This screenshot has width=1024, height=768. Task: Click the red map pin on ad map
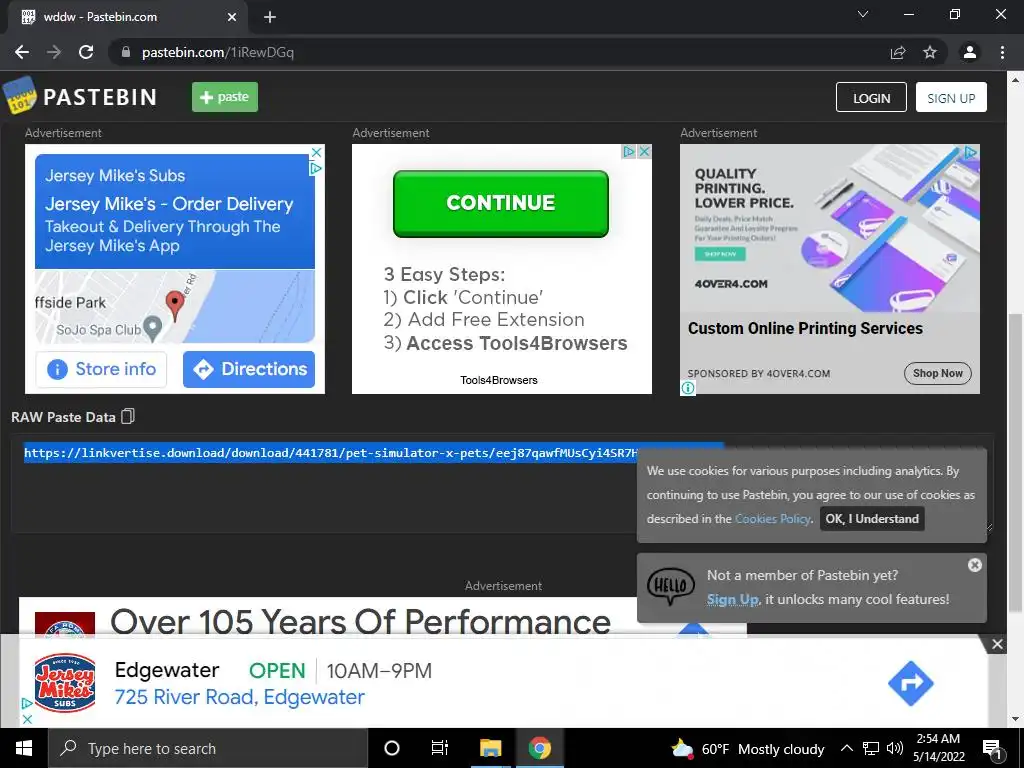point(174,305)
